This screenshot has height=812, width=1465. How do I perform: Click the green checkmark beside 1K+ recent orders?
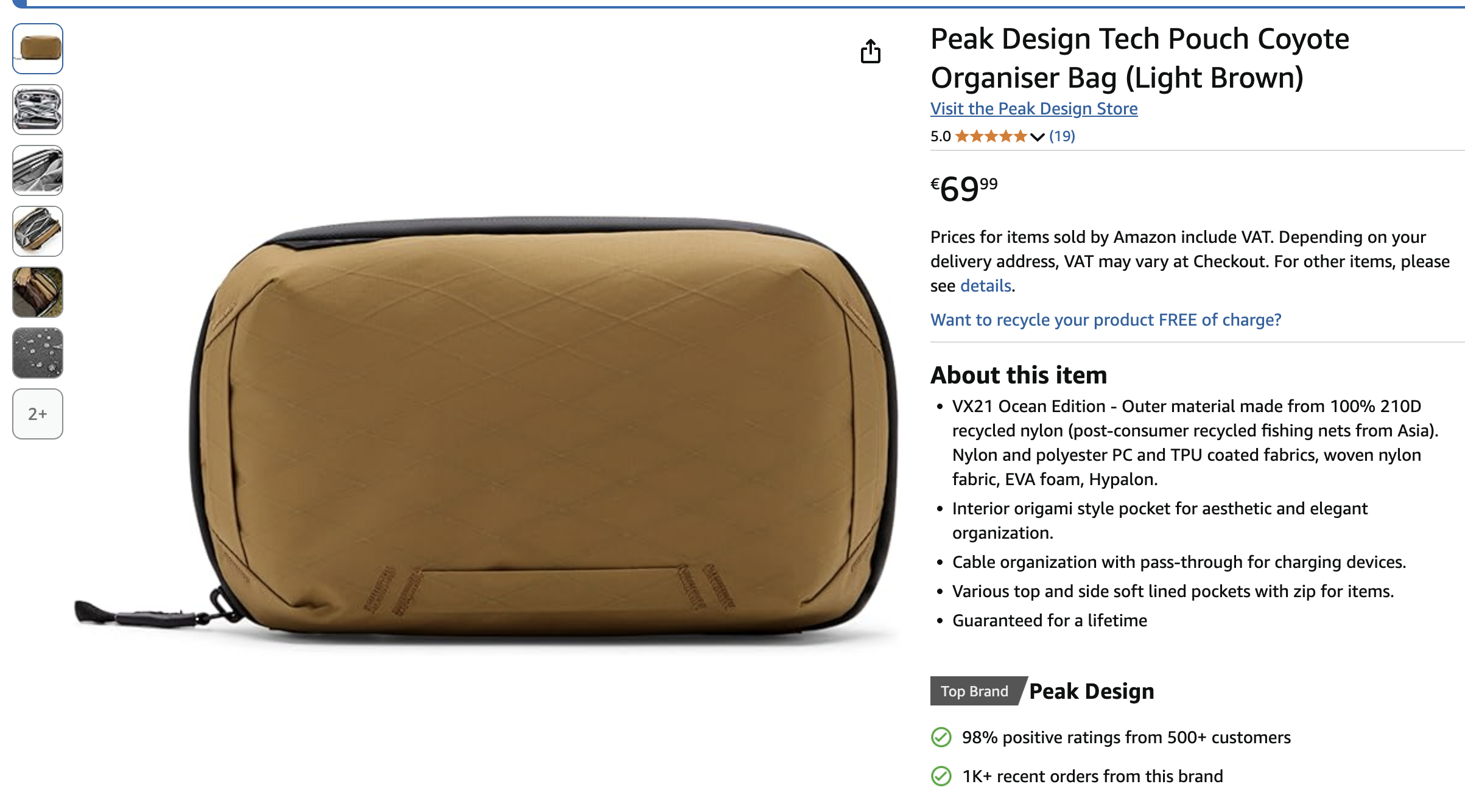coord(941,776)
